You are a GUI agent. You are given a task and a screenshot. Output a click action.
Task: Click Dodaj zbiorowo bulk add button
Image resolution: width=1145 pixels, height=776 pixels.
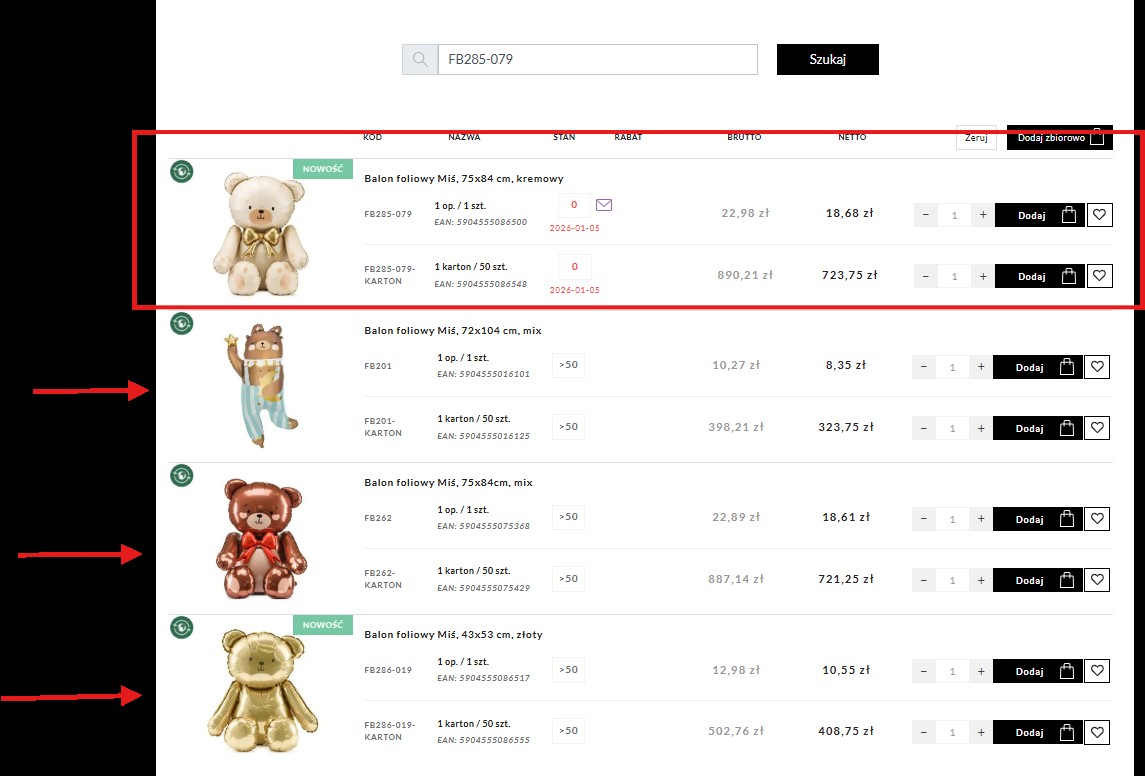[x=1059, y=138]
